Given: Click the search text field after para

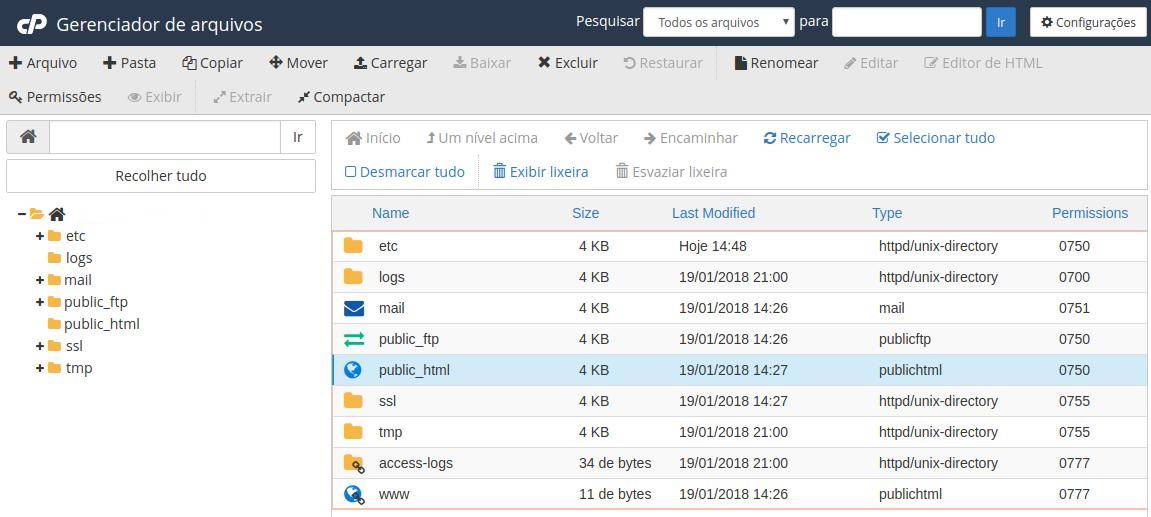Looking at the screenshot, I should 906,22.
